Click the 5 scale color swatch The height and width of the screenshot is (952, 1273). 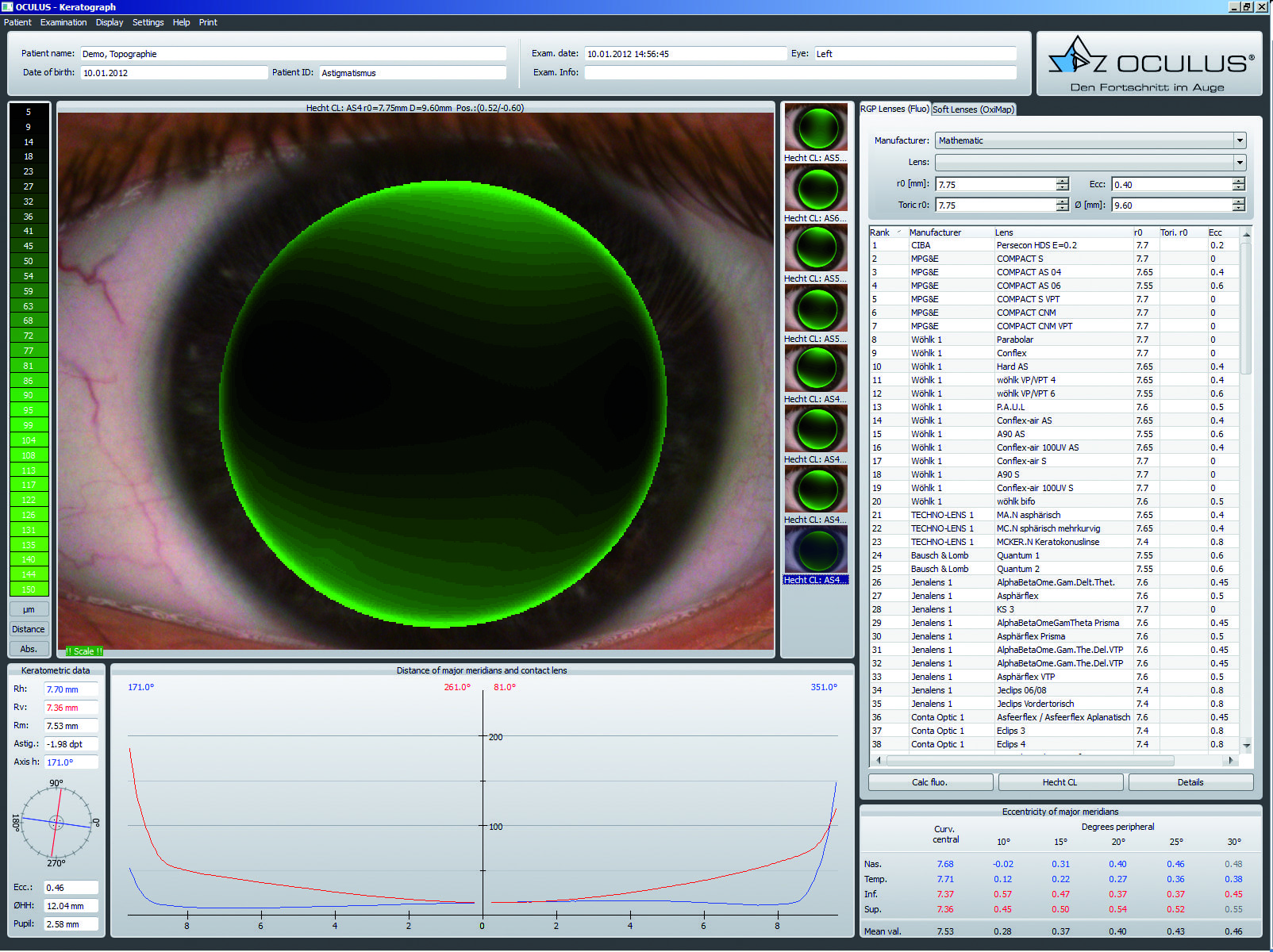(x=29, y=112)
